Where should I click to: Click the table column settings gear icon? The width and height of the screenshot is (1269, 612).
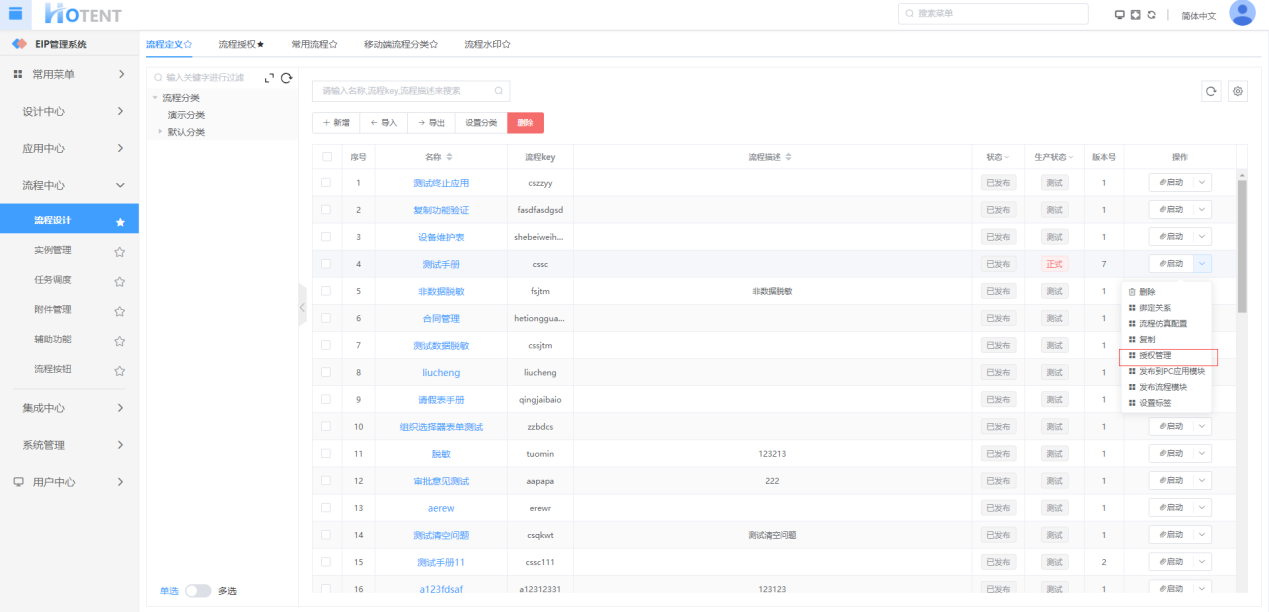(x=1238, y=91)
